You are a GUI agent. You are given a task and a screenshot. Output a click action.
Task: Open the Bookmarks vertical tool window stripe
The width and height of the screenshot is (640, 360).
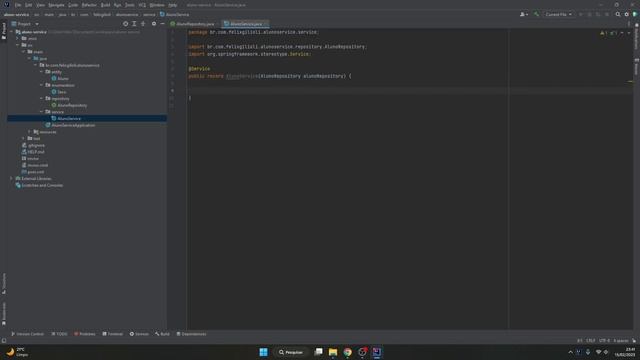(x=4, y=313)
